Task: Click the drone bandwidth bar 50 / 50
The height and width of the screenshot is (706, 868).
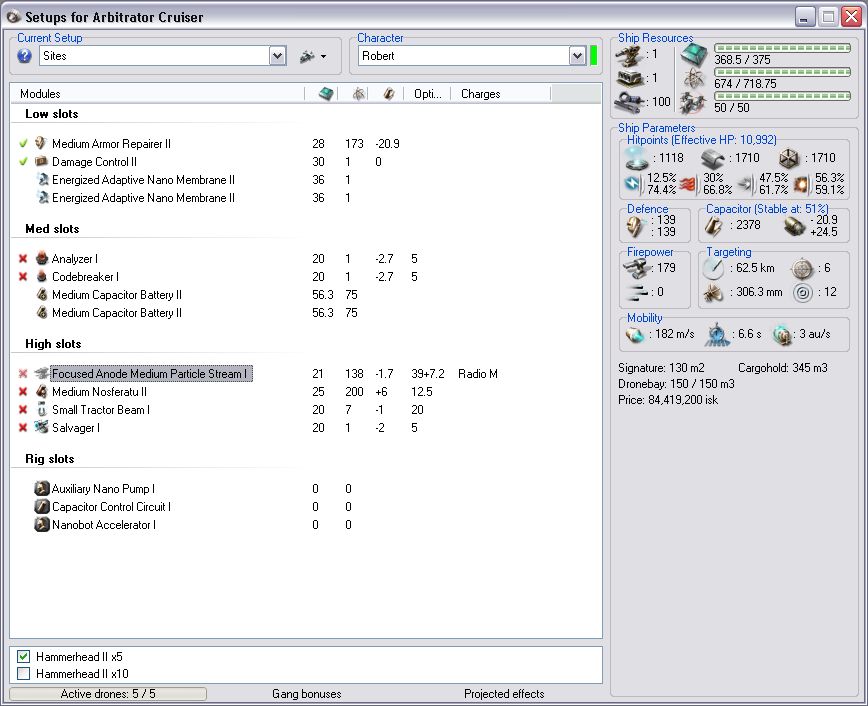Action: (x=782, y=96)
